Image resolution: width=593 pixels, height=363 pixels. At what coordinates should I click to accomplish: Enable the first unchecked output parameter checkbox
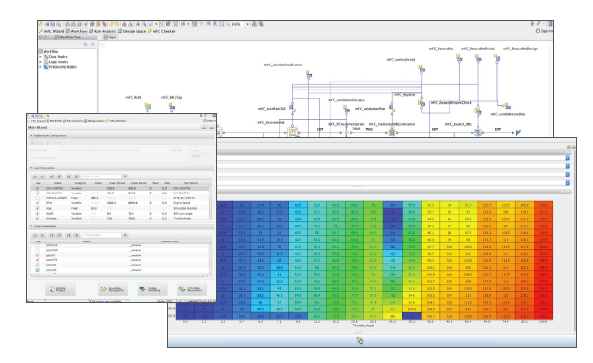pos(37,245)
